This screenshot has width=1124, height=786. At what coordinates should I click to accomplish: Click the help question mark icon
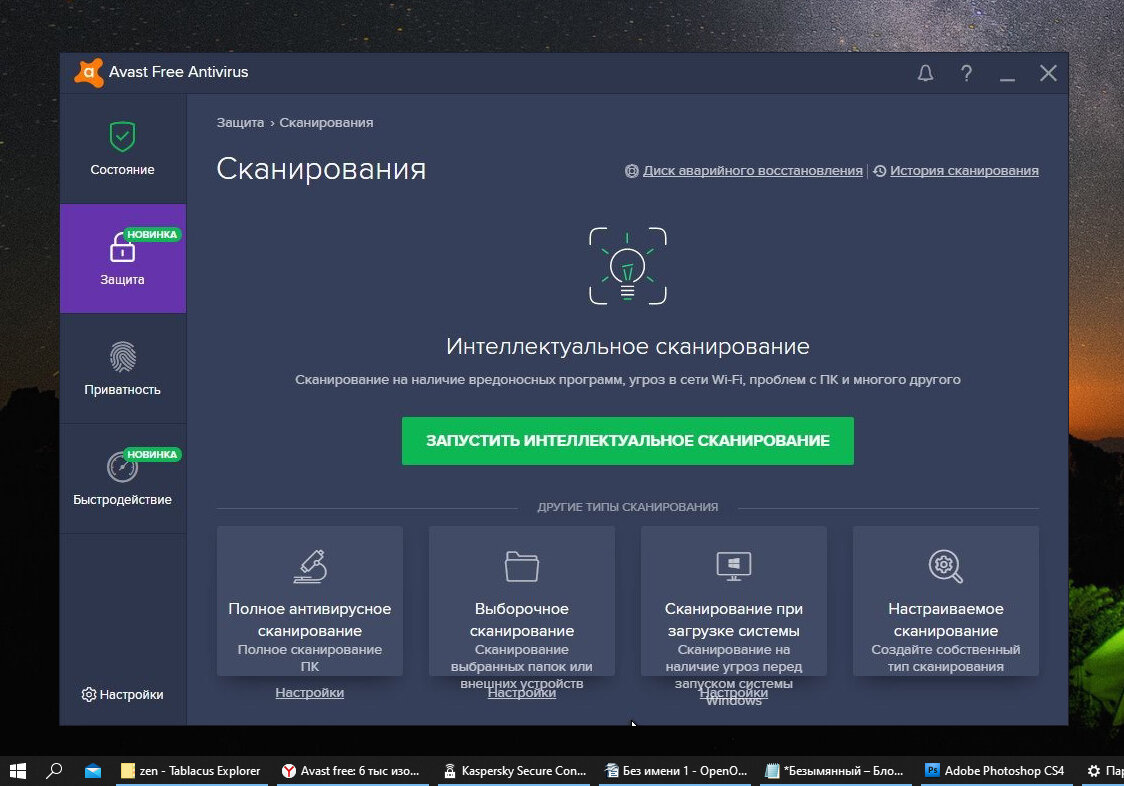(x=966, y=73)
